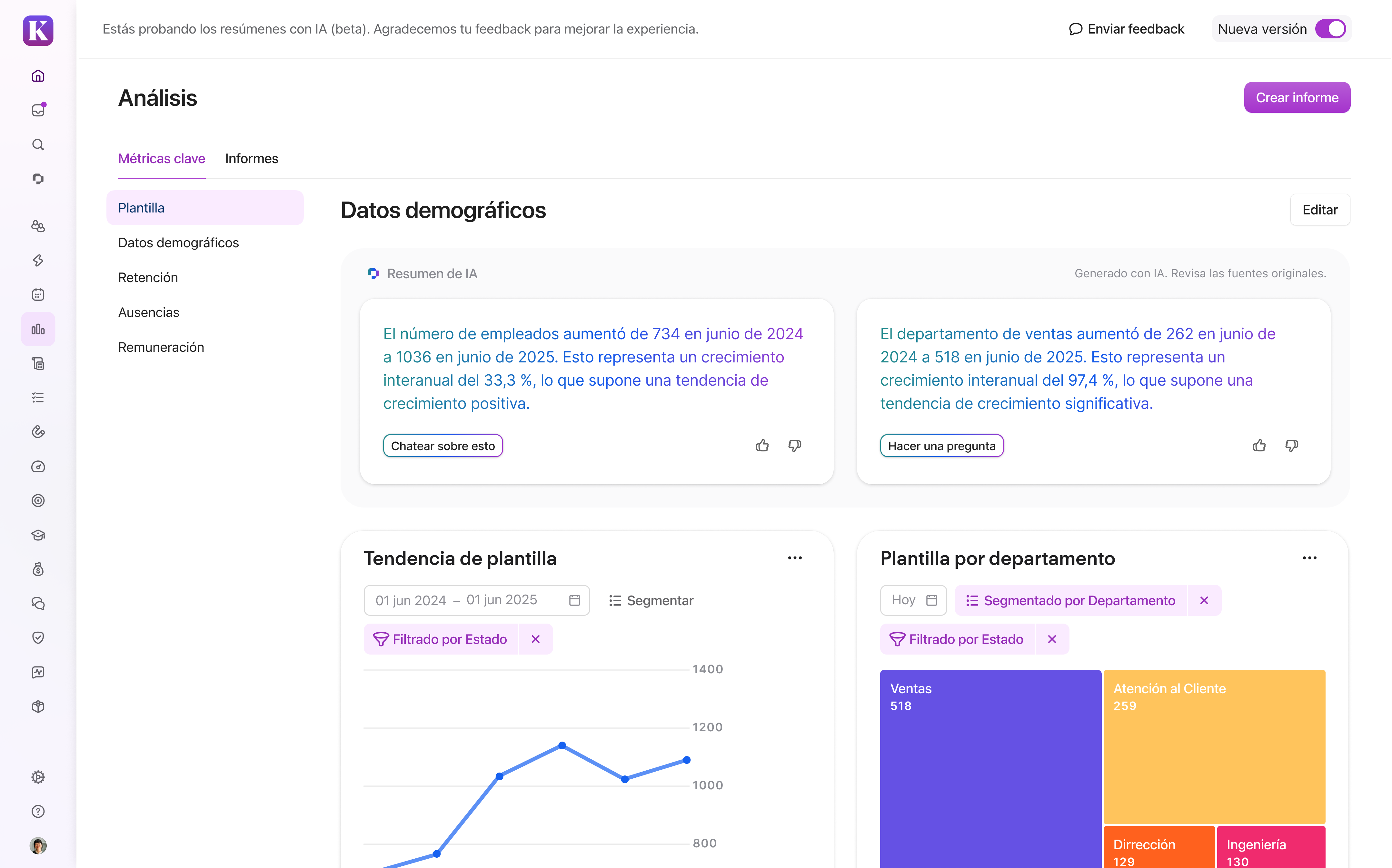Remove Filtrado por Estado on Tendencia chart

(x=535, y=639)
